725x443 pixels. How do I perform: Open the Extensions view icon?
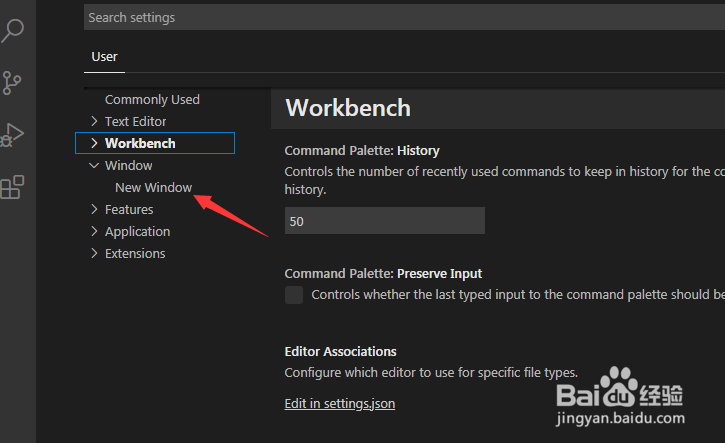[x=12, y=187]
